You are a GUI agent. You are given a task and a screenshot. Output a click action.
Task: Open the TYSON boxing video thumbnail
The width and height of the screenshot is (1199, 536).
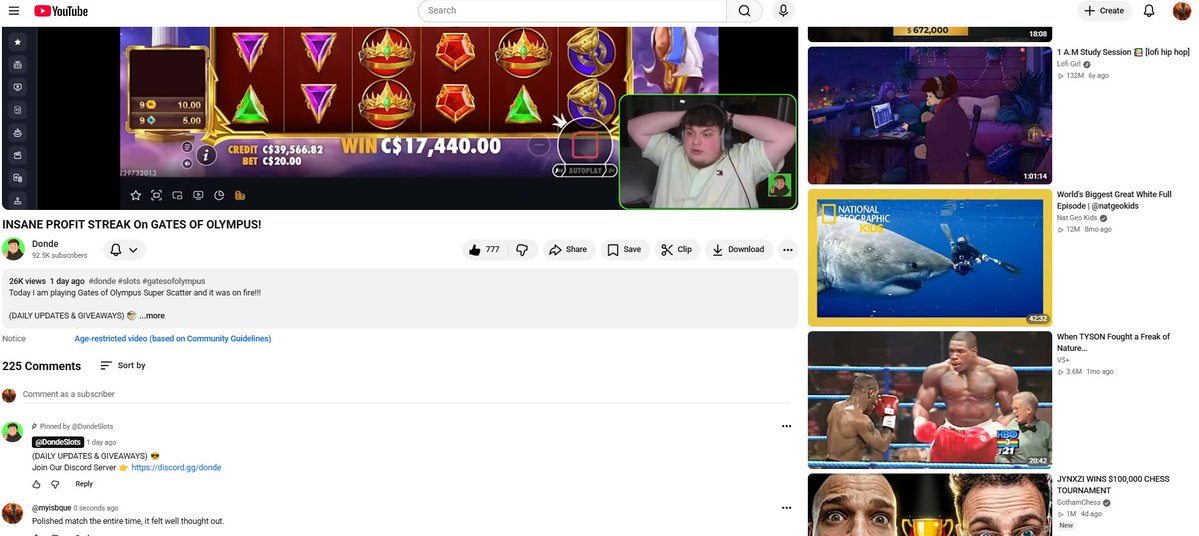click(x=930, y=400)
